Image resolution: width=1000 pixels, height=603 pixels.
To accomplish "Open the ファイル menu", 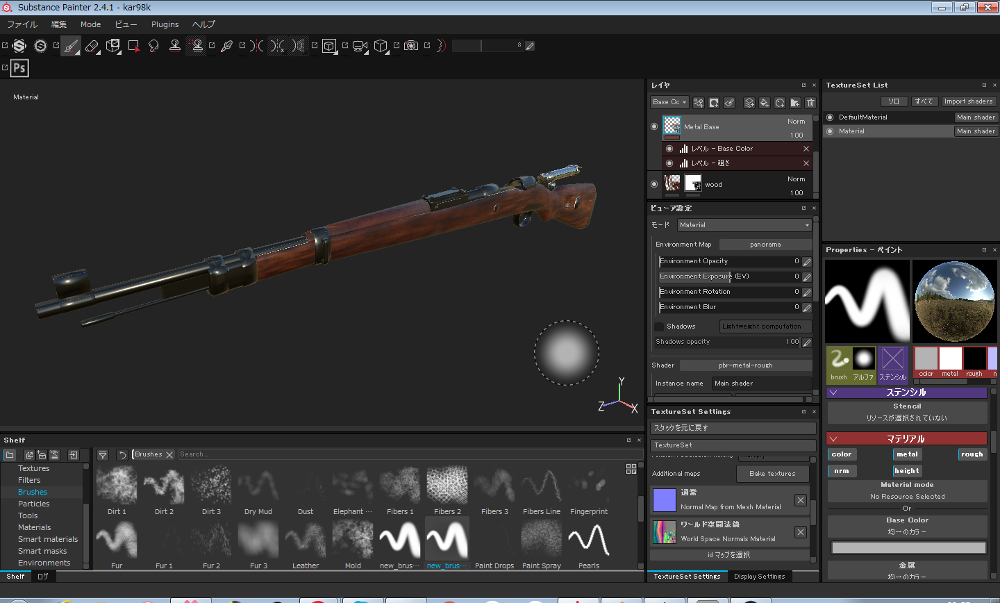I will 22,24.
